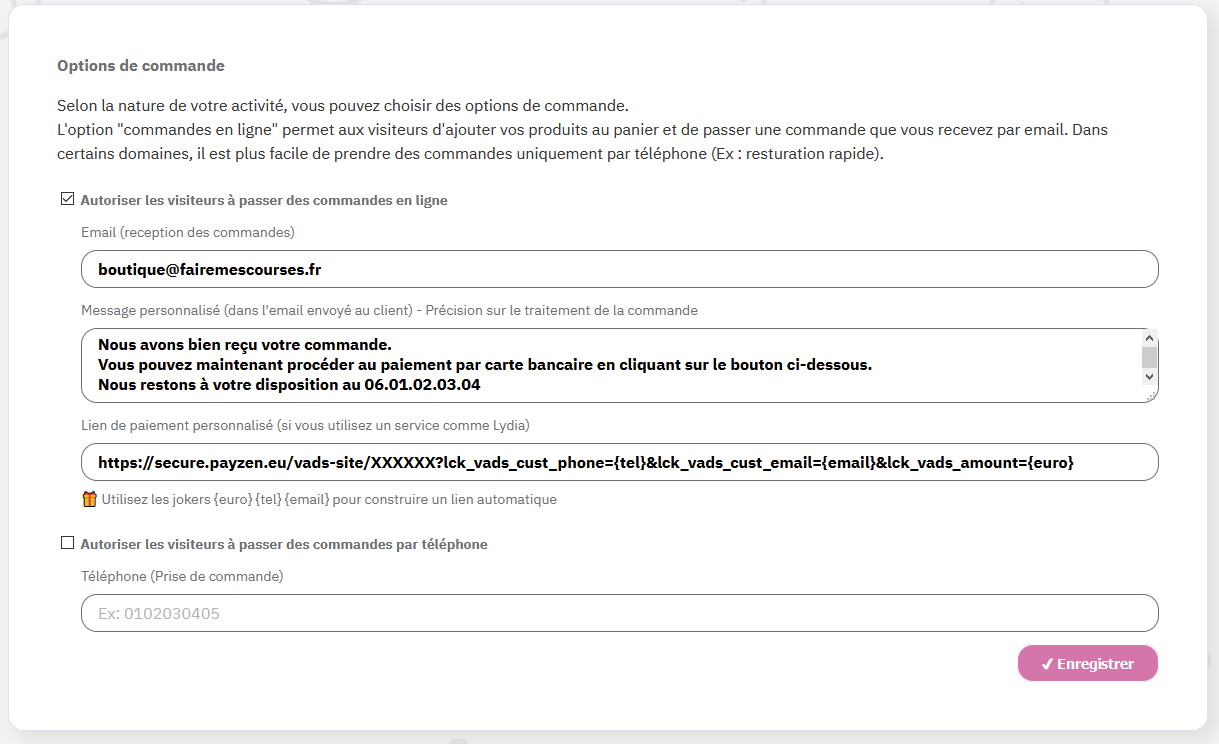The height and width of the screenshot is (744, 1219).
Task: Click the 'Lien de paiement personnalisé' label
Action: click(x=305, y=425)
